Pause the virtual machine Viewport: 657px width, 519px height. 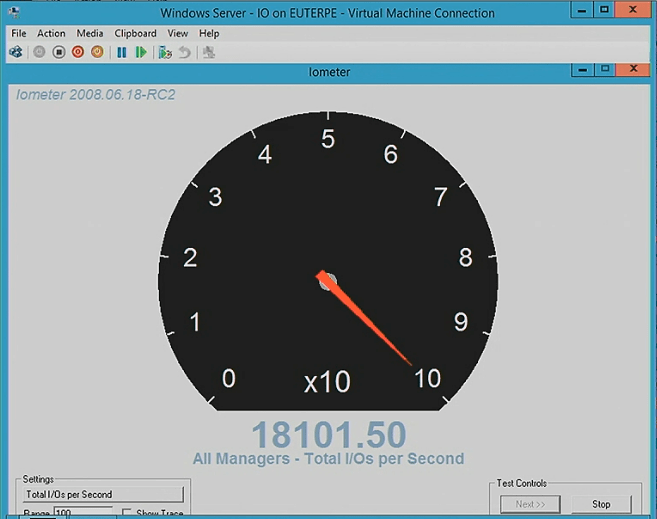122,52
